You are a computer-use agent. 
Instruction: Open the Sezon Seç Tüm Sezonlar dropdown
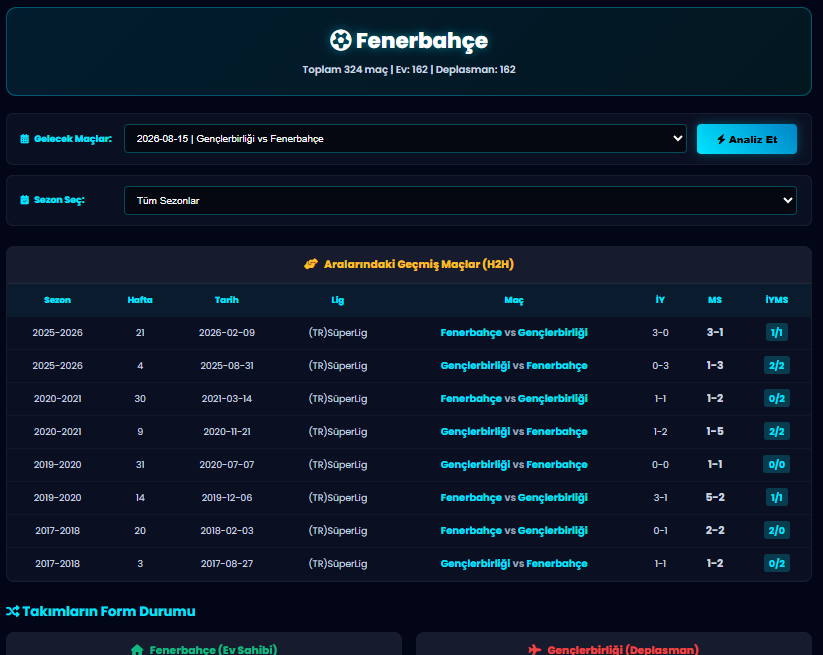[460, 200]
